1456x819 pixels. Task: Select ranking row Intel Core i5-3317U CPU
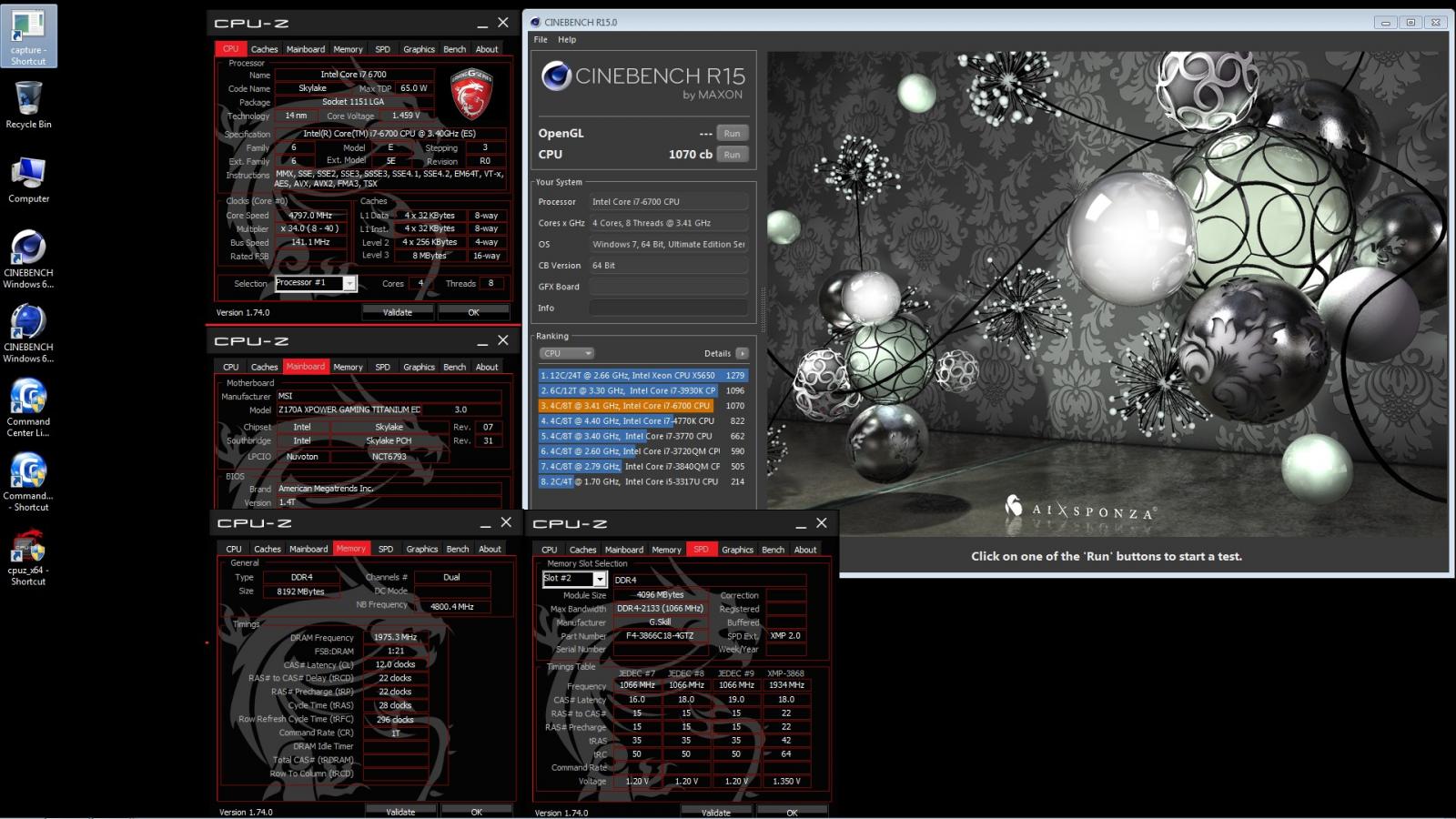click(x=642, y=481)
